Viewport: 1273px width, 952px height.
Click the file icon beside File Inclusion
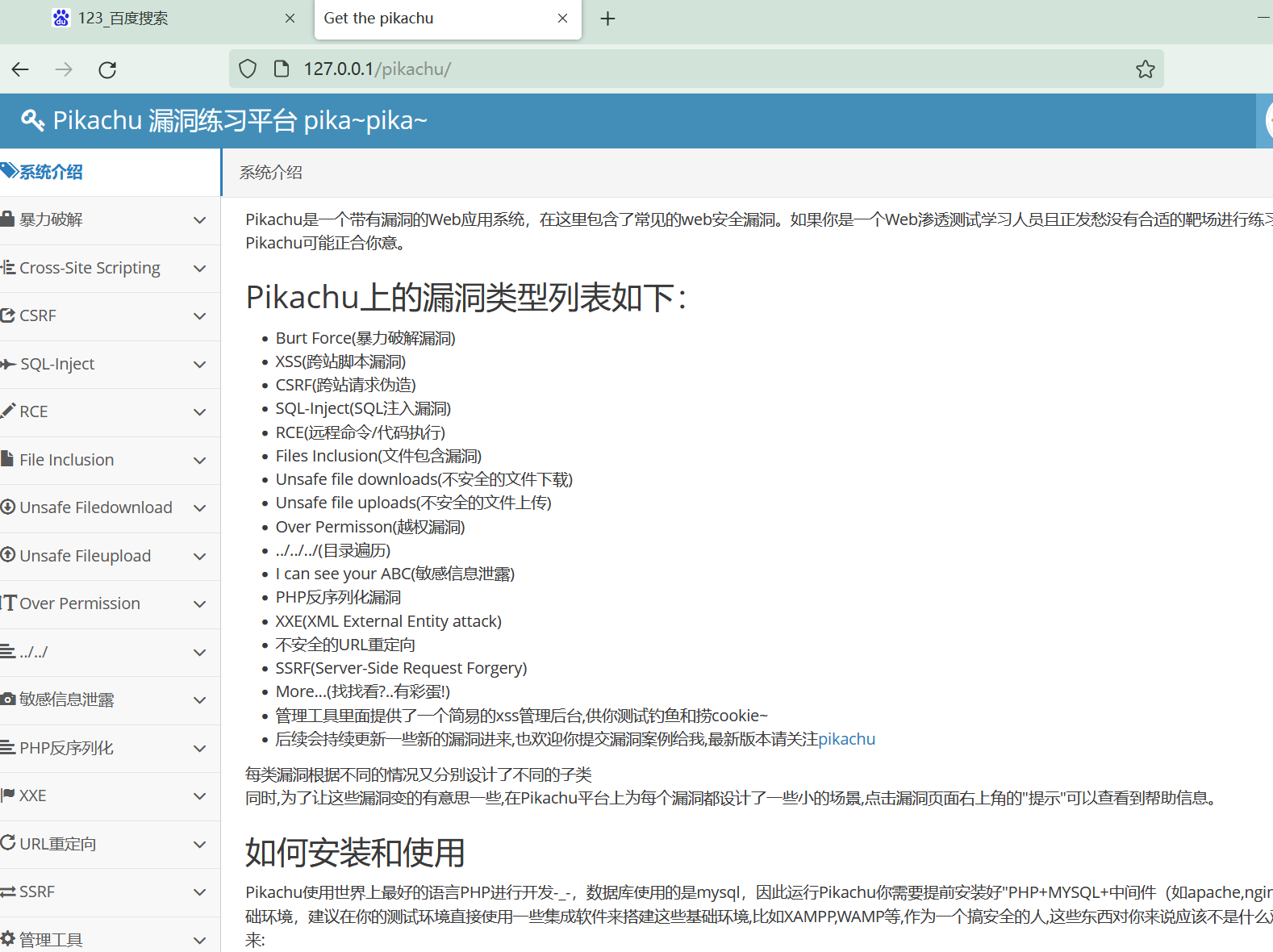(x=7, y=459)
